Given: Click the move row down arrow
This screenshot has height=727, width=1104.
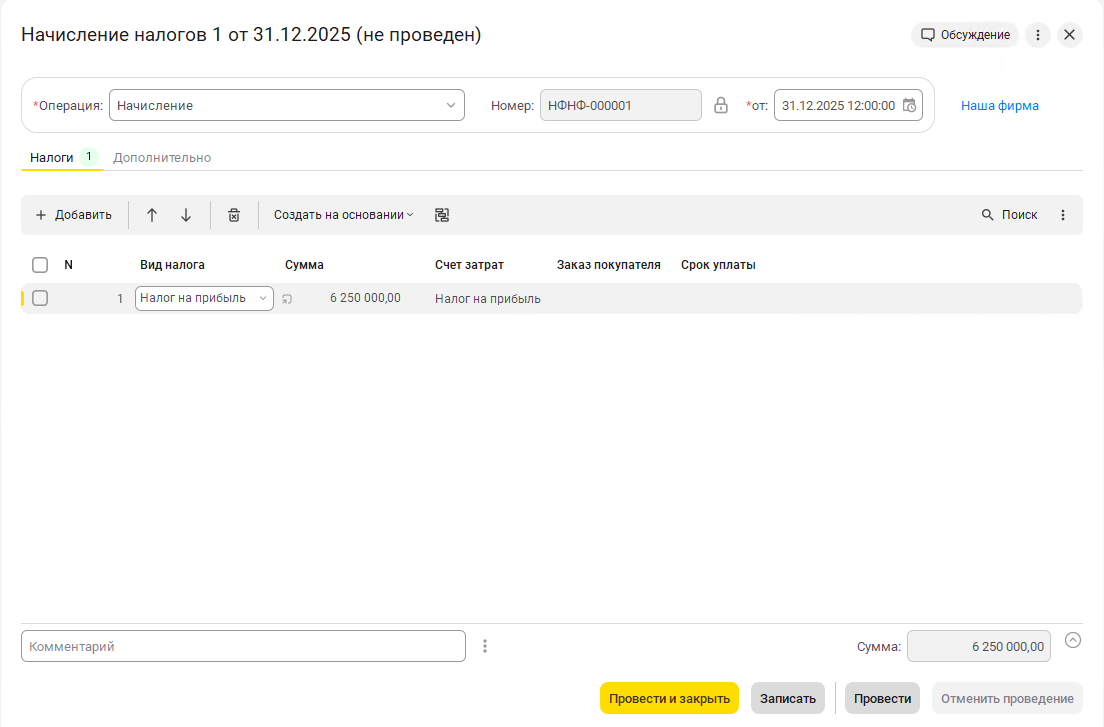Looking at the screenshot, I should [x=186, y=215].
